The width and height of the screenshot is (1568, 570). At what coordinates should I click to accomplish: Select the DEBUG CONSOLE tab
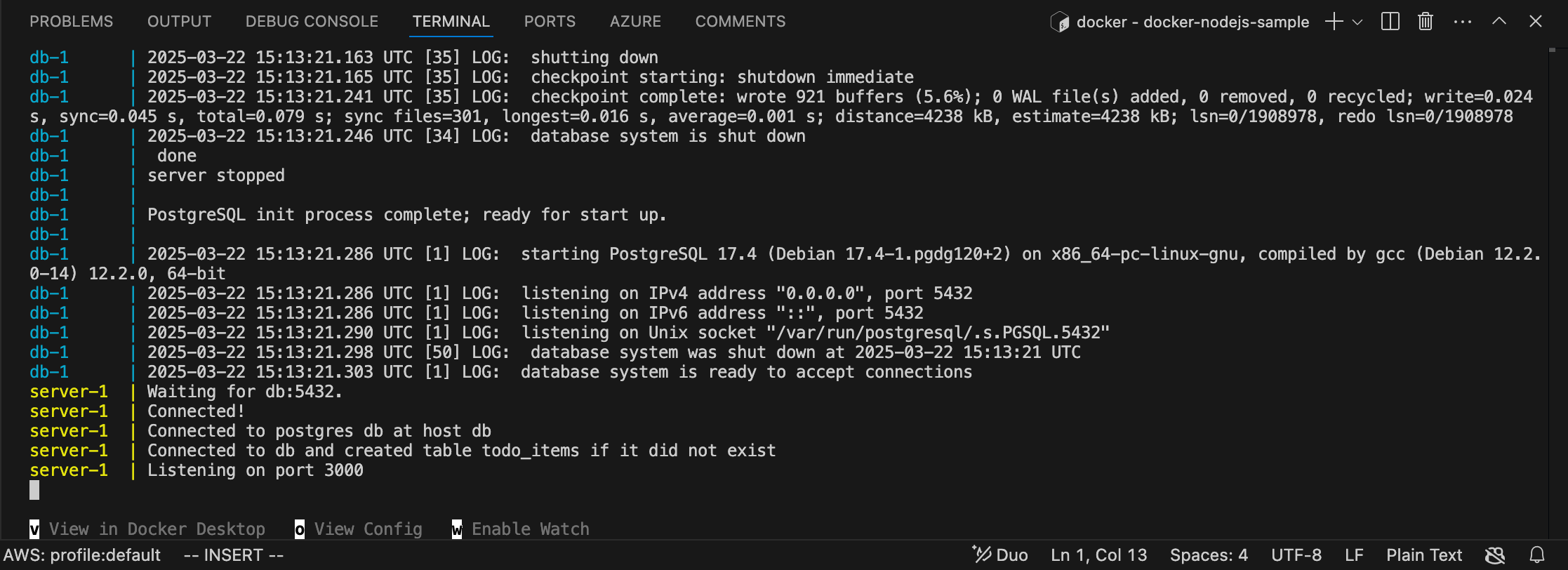(x=312, y=22)
